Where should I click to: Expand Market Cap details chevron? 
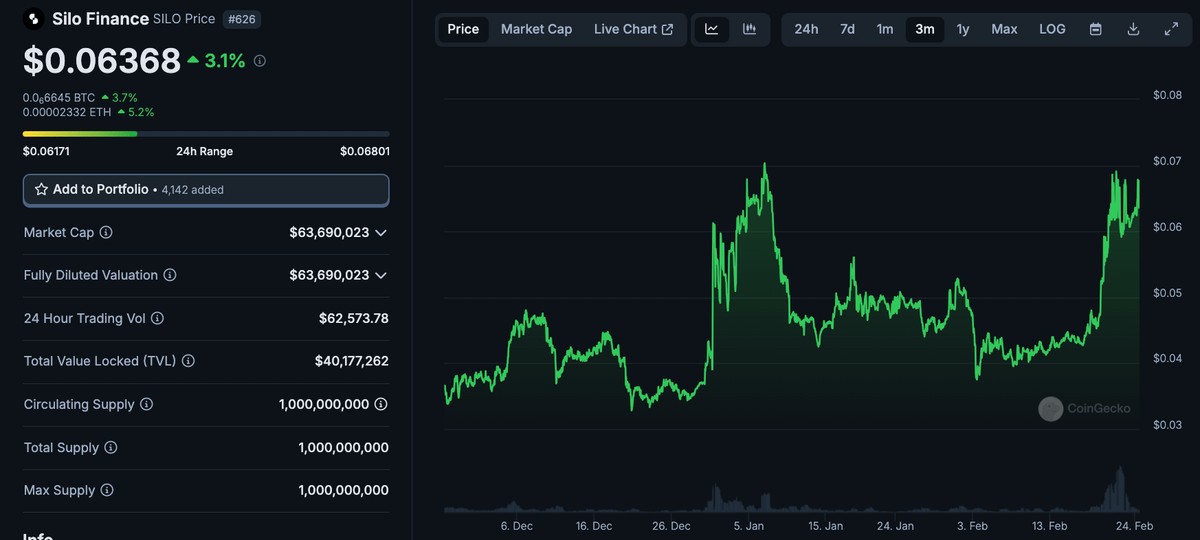point(381,232)
